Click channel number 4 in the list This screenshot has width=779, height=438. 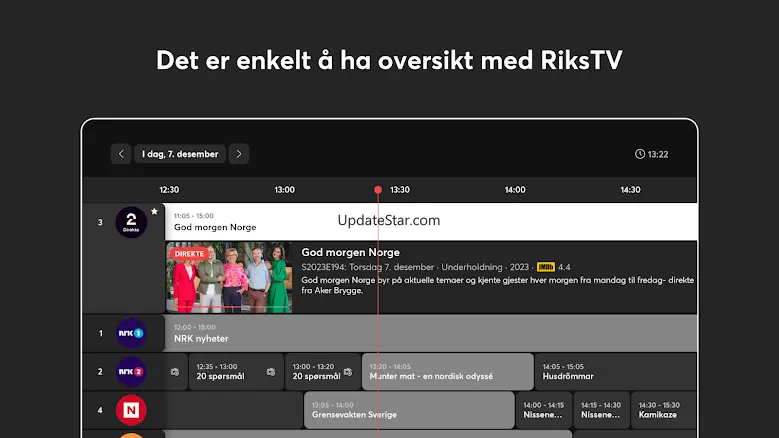click(x=100, y=410)
